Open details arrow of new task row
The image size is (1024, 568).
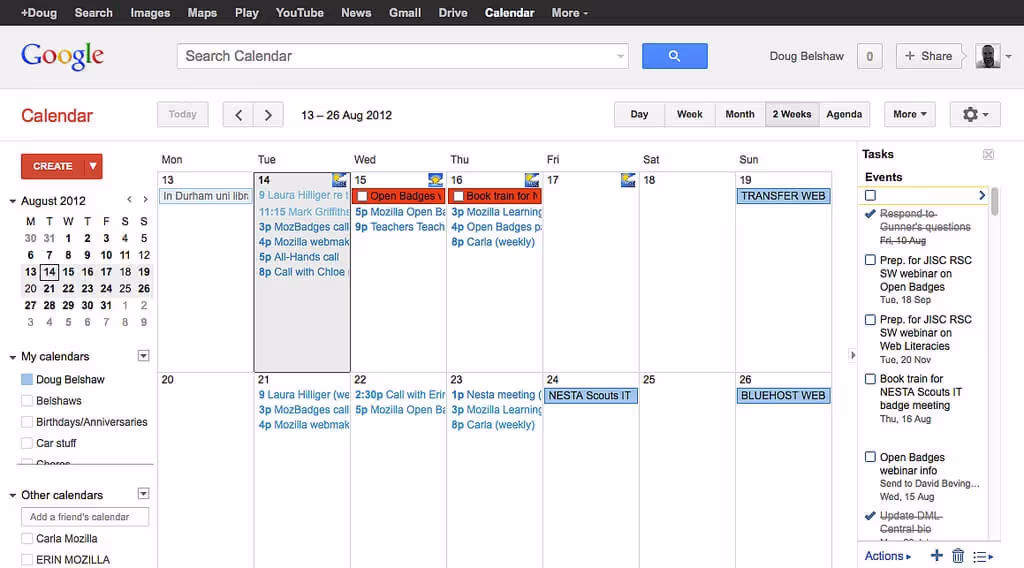(x=982, y=195)
